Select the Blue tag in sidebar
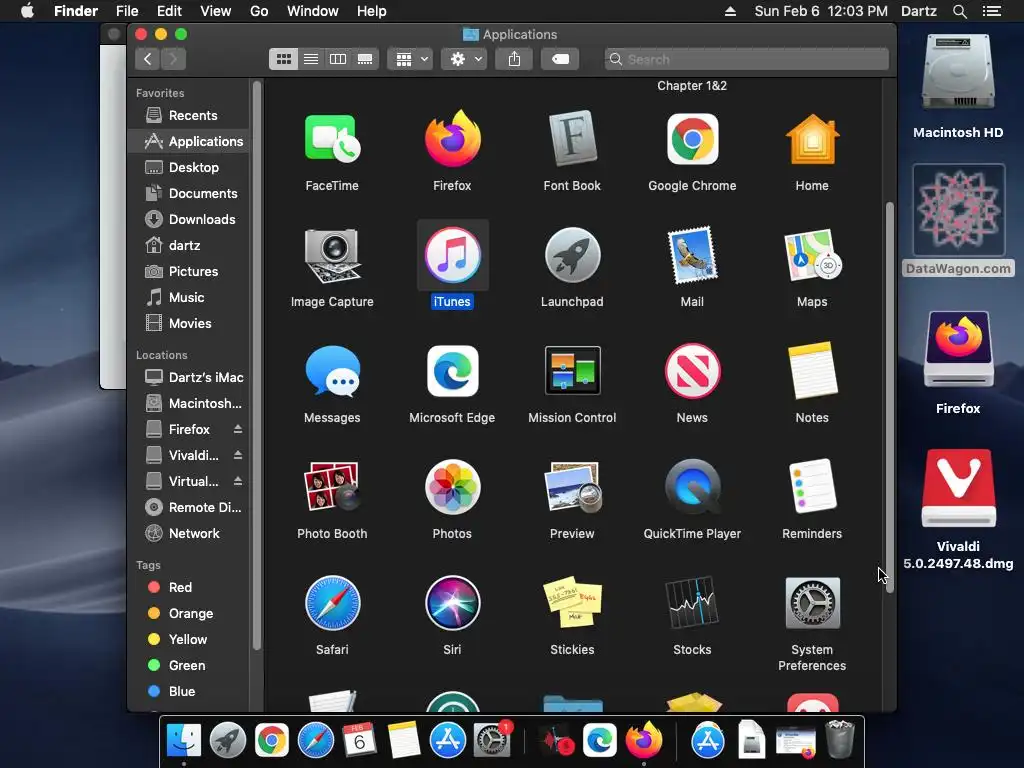Screen dimensions: 1024x768 (189, 692)
